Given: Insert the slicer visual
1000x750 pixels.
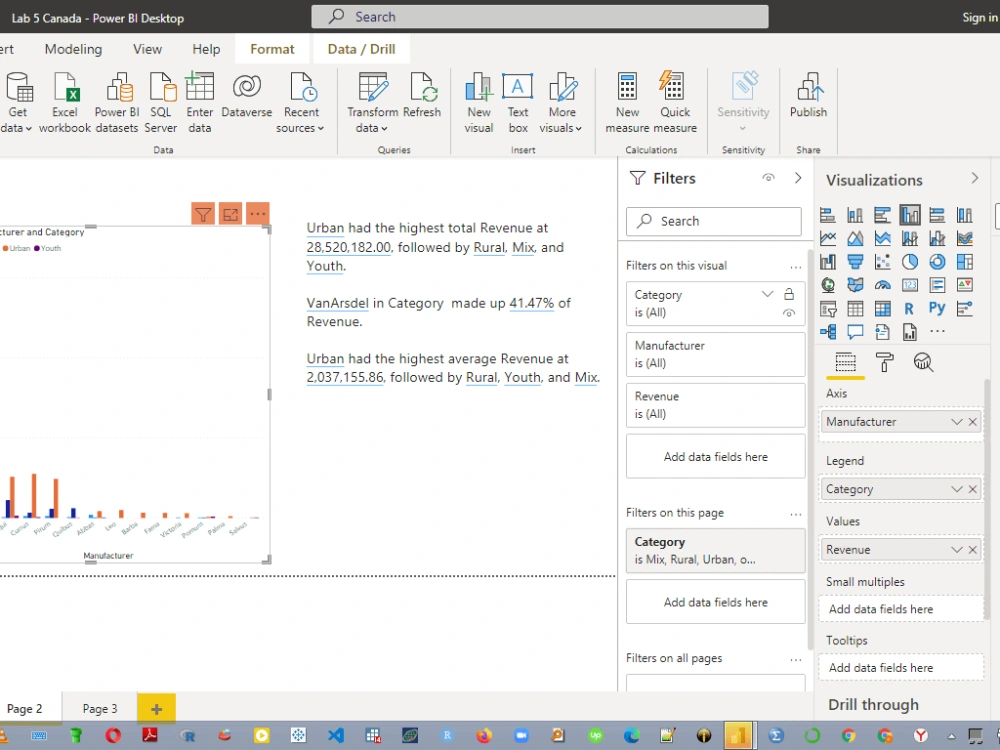Looking at the screenshot, I should [x=828, y=309].
